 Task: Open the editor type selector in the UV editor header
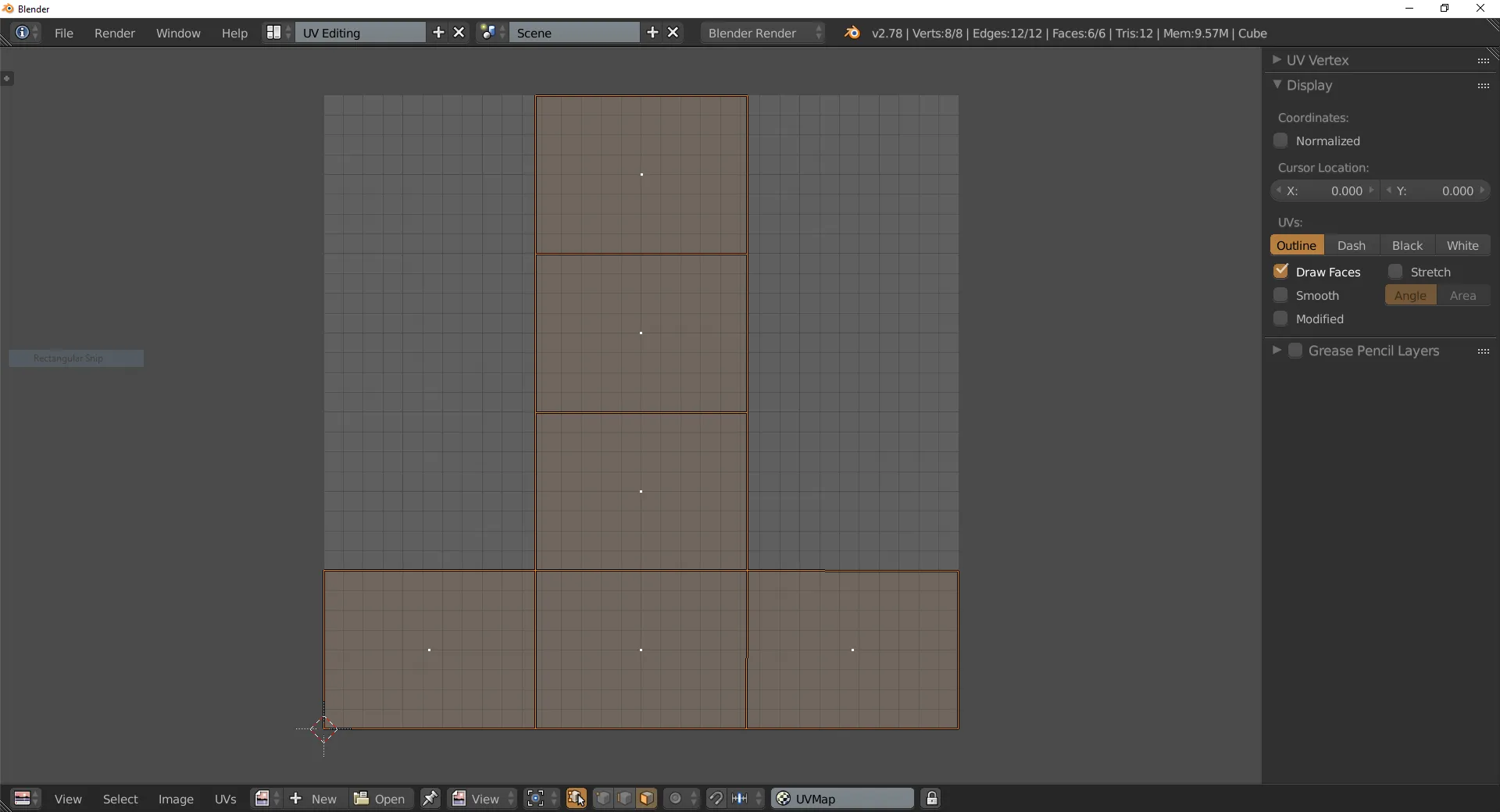point(24,799)
